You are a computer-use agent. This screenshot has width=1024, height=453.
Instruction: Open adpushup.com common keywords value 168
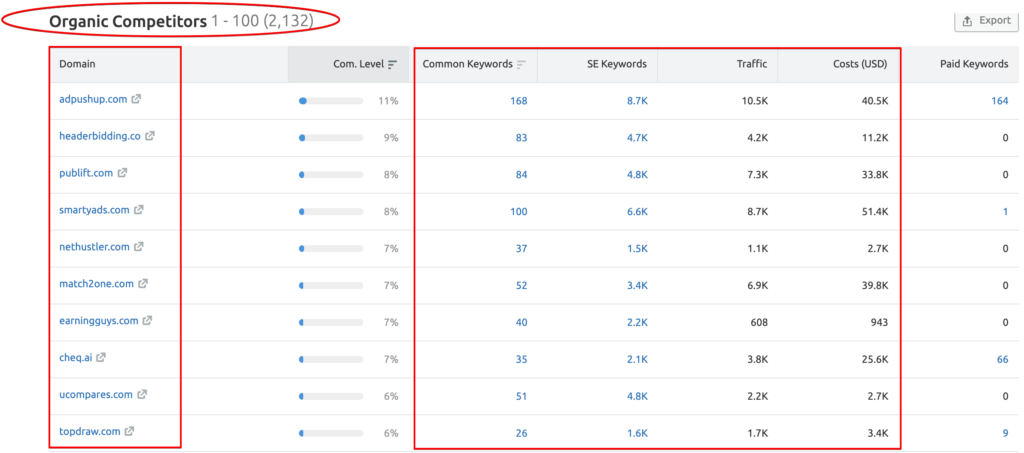point(519,101)
